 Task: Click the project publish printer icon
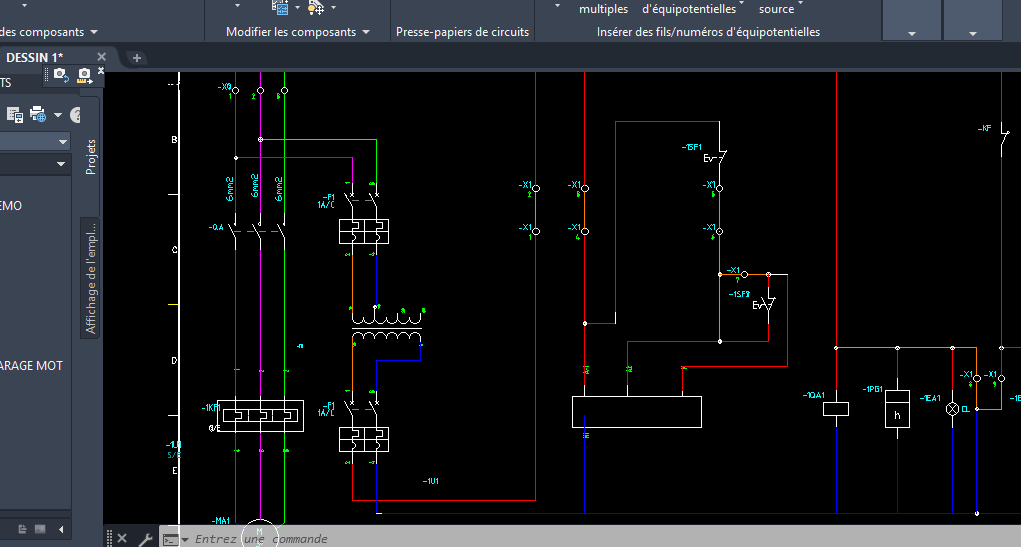38,113
